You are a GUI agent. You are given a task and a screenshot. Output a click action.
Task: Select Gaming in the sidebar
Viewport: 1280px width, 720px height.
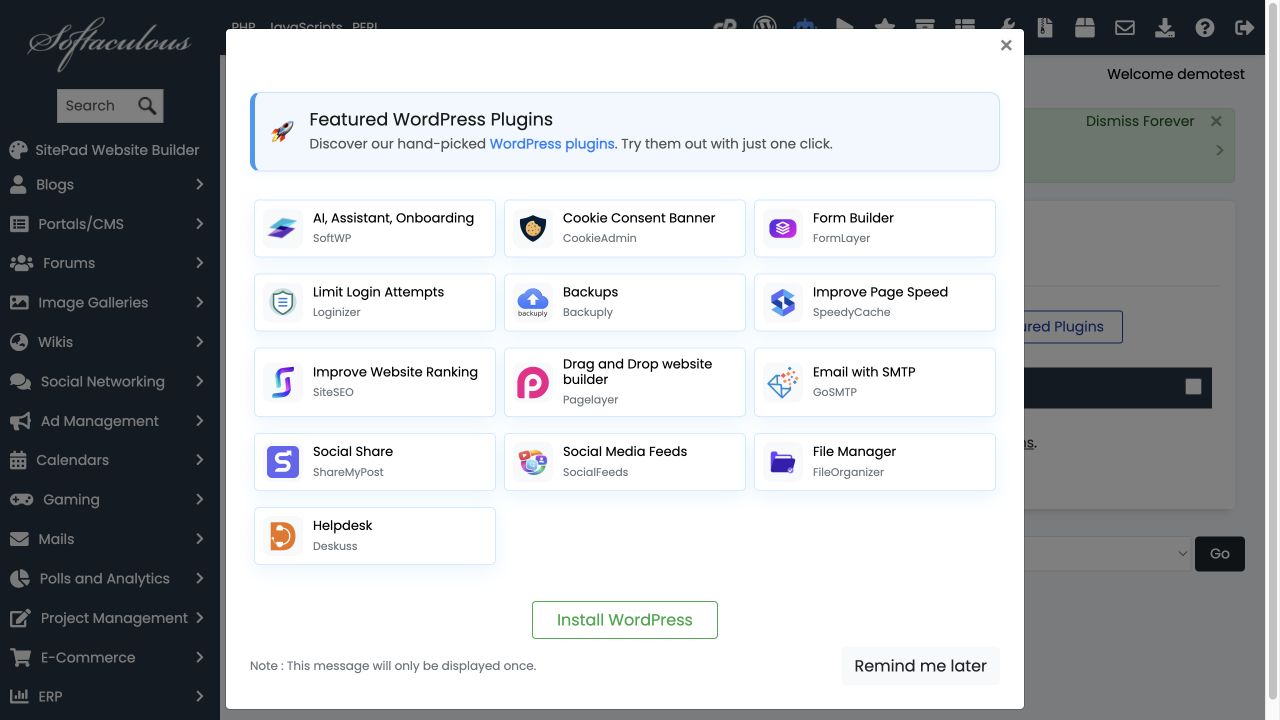[70, 499]
